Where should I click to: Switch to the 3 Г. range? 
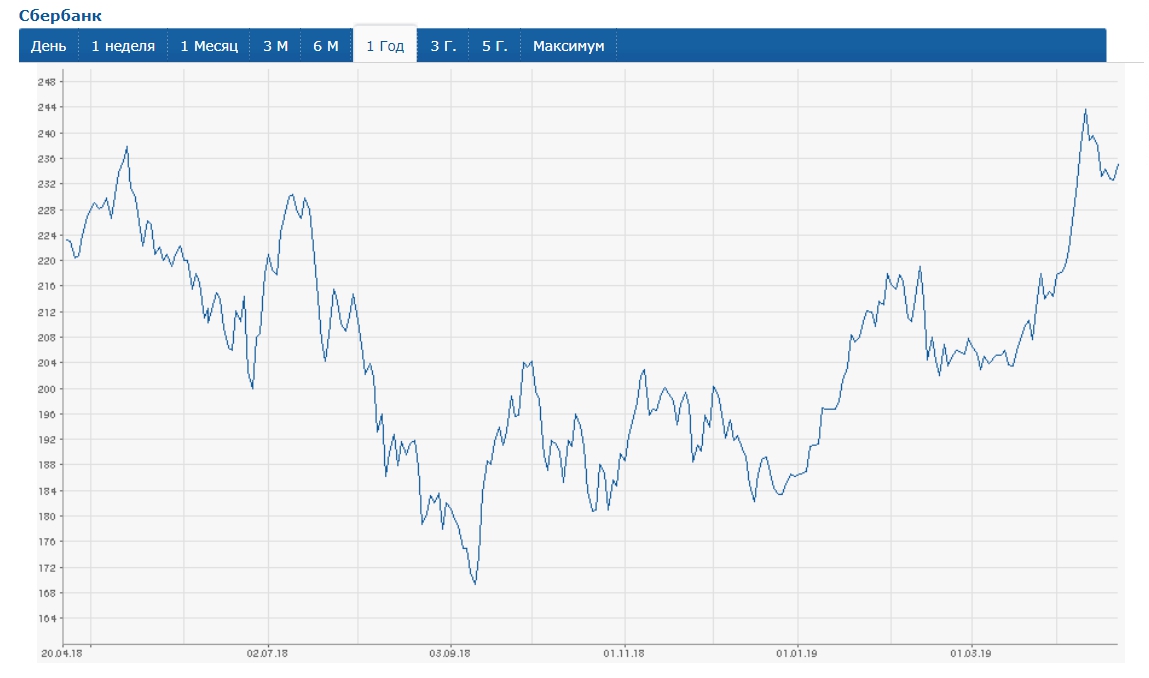tap(443, 45)
